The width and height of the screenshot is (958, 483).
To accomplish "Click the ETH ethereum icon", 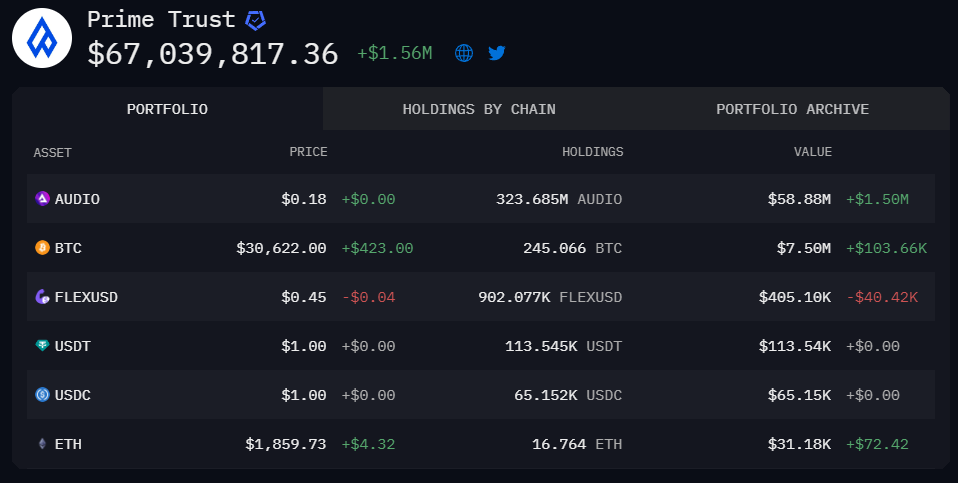I will click(42, 444).
